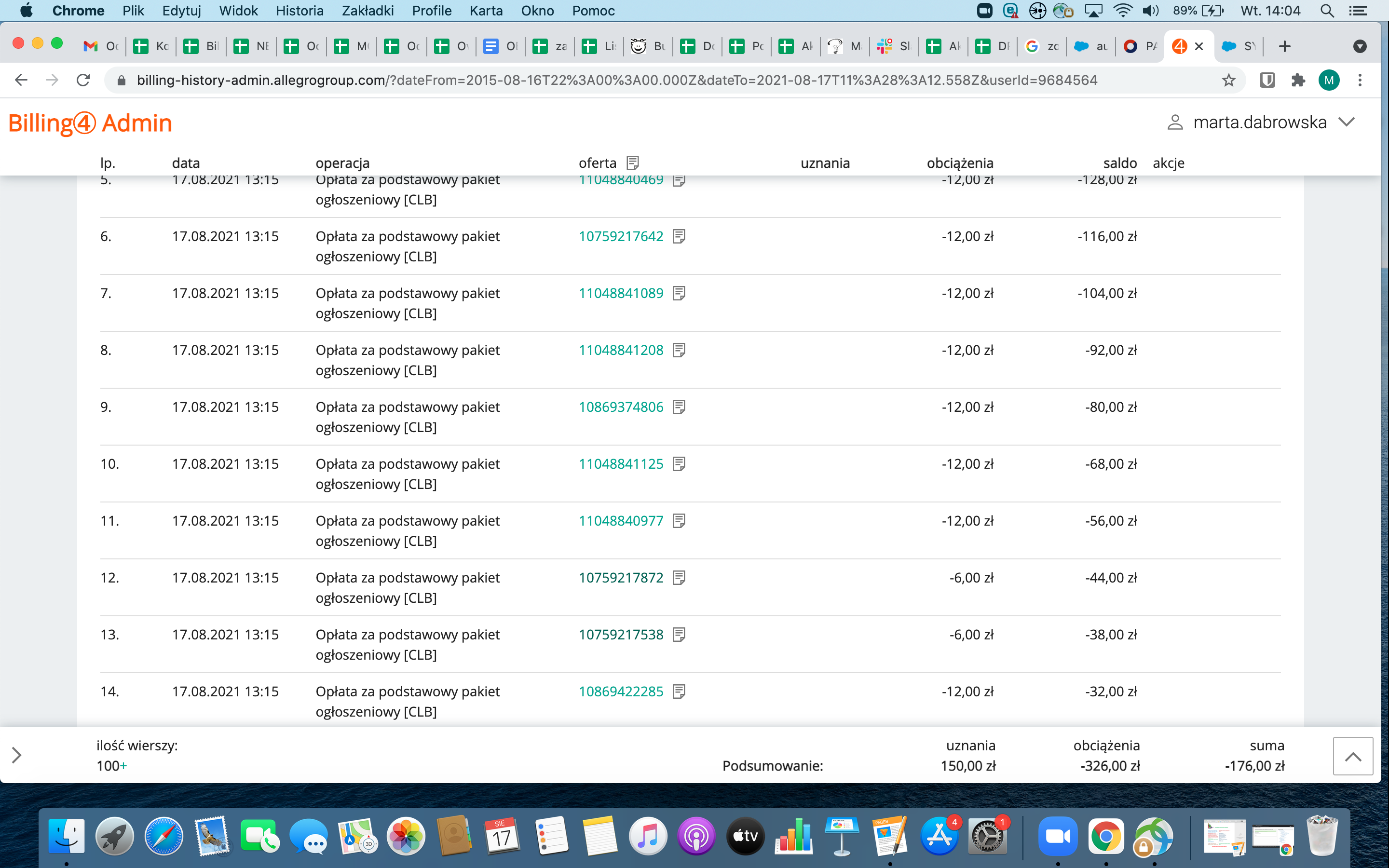
Task: Open a new browser tab
Action: click(1284, 46)
